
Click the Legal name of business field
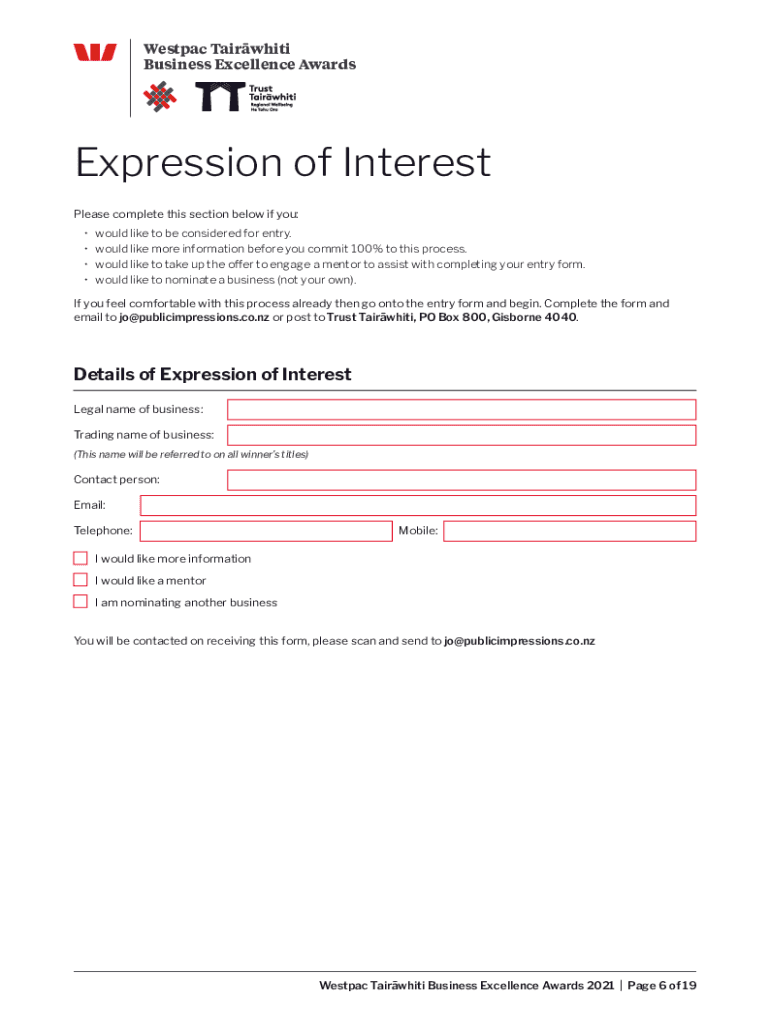pos(461,409)
